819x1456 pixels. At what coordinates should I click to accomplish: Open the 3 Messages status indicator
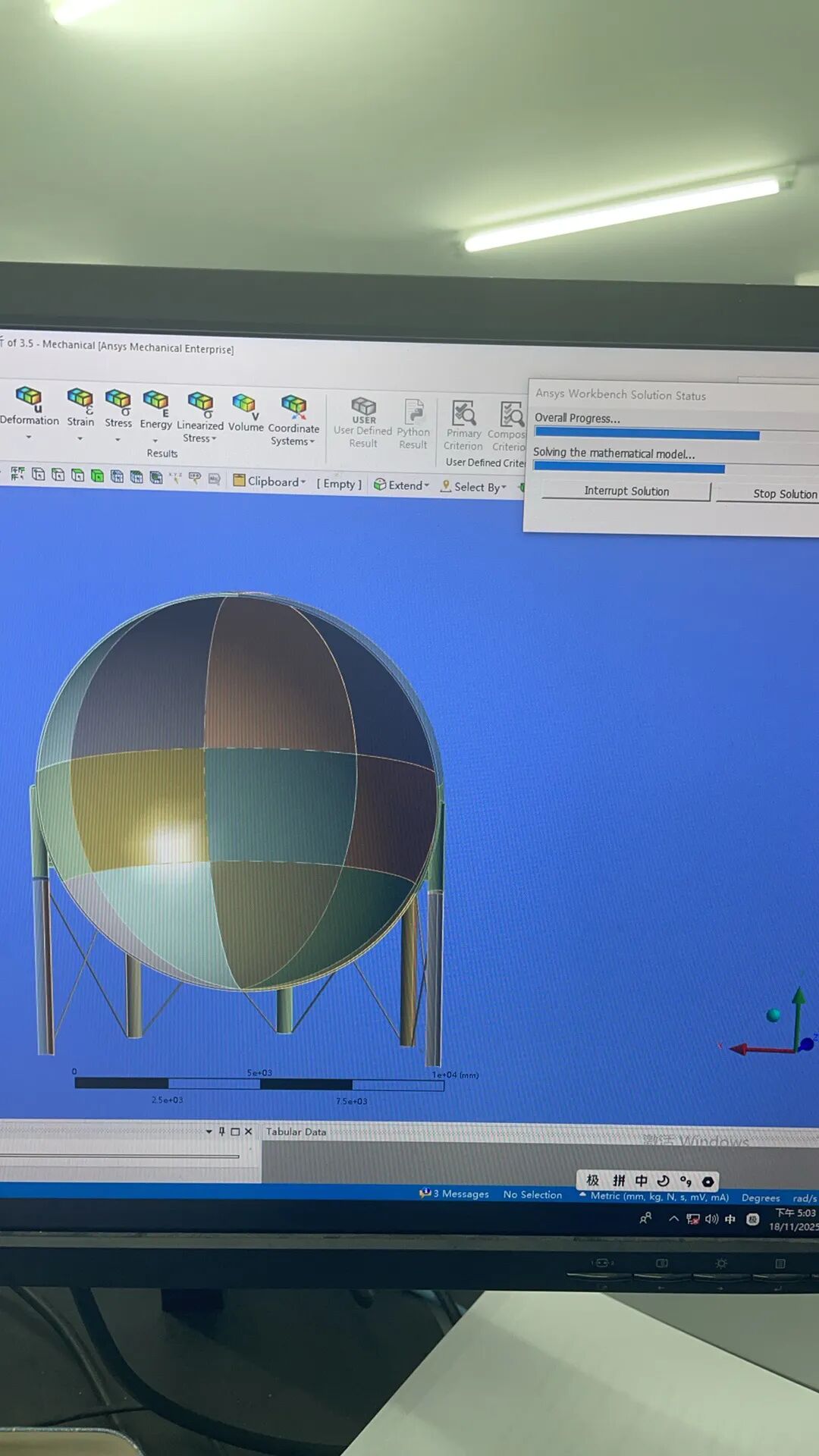click(x=455, y=1194)
